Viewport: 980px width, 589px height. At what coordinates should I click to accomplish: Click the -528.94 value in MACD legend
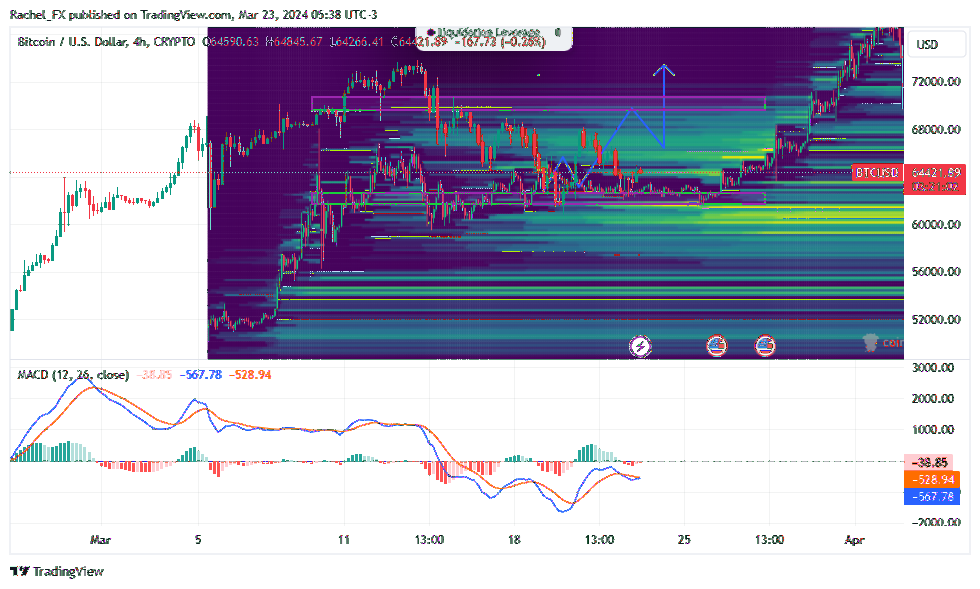(250, 375)
